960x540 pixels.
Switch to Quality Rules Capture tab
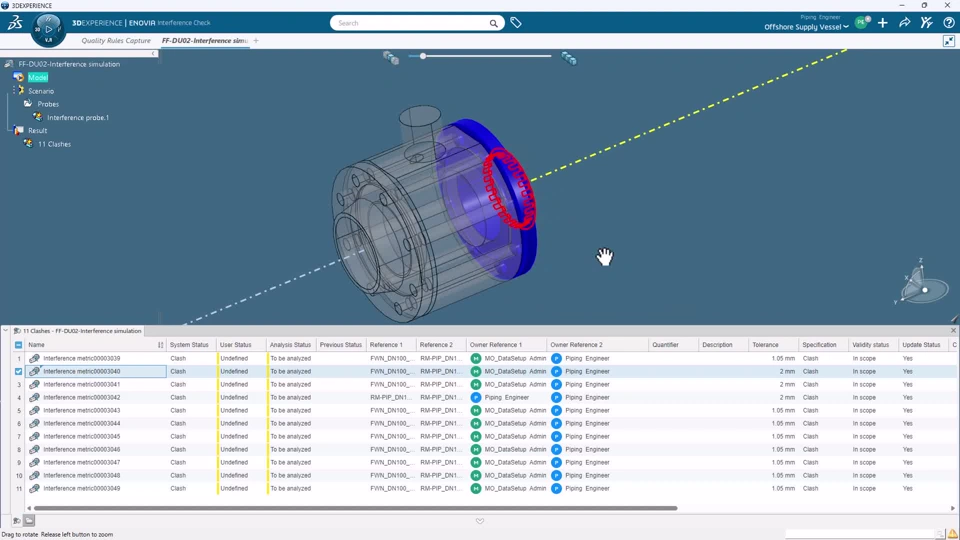(x=116, y=40)
